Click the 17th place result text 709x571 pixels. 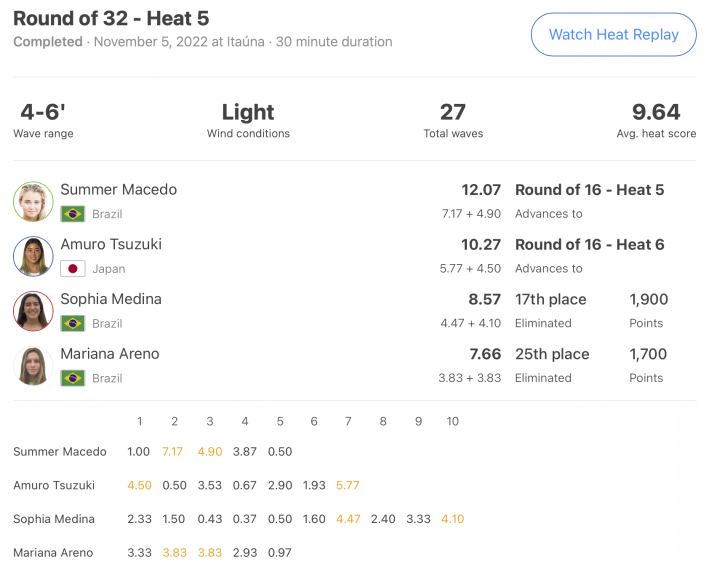coord(551,299)
